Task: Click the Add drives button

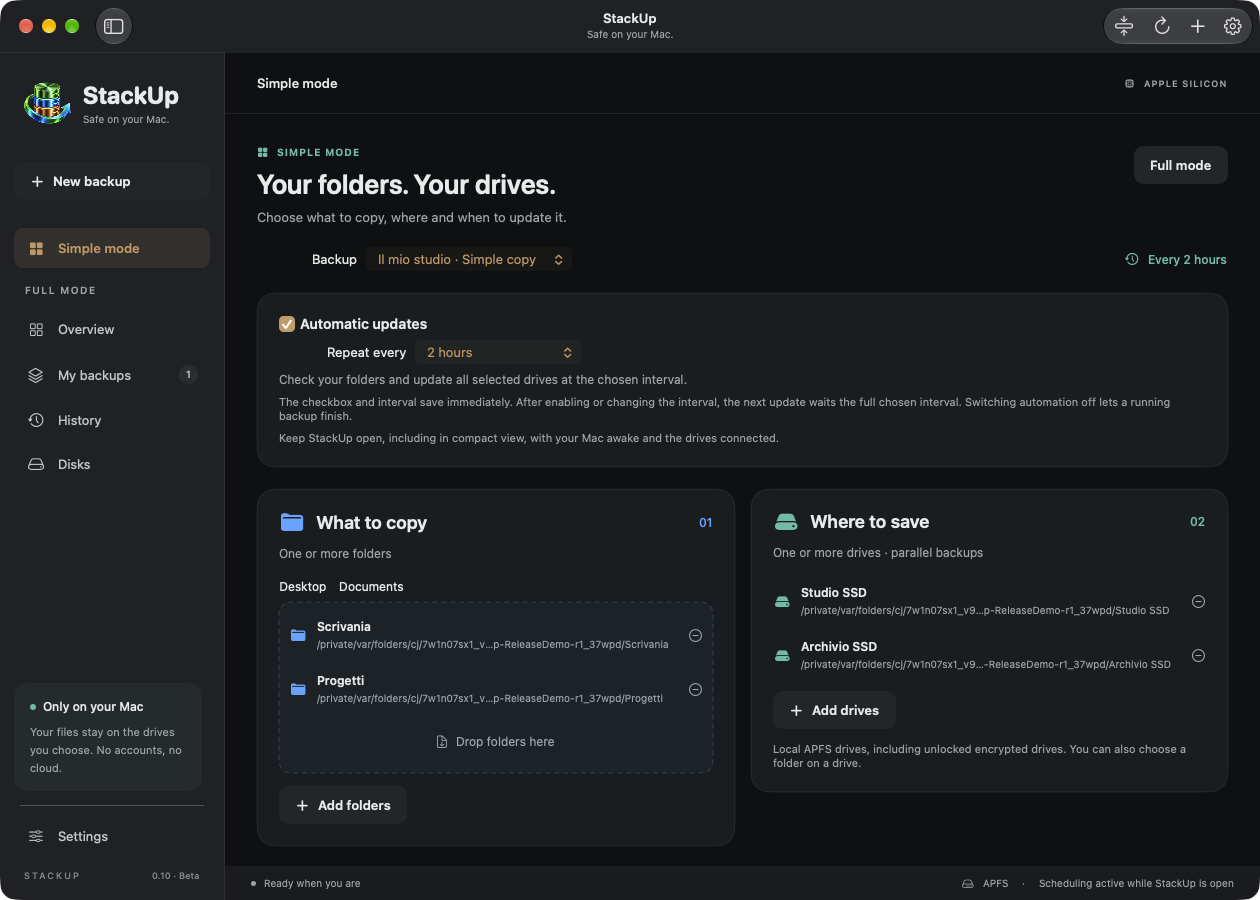Action: tap(834, 710)
